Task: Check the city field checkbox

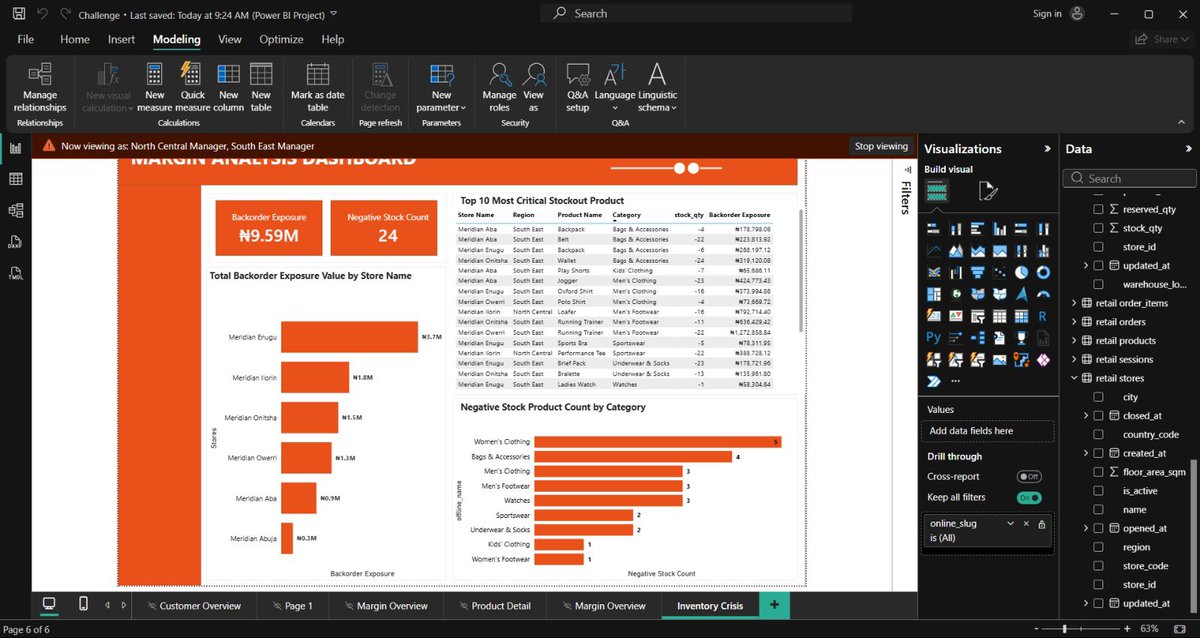Action: [x=1099, y=397]
